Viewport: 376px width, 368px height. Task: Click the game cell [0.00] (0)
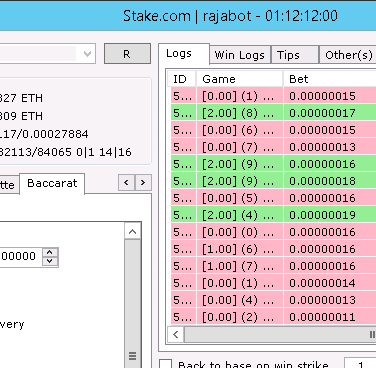(240, 232)
